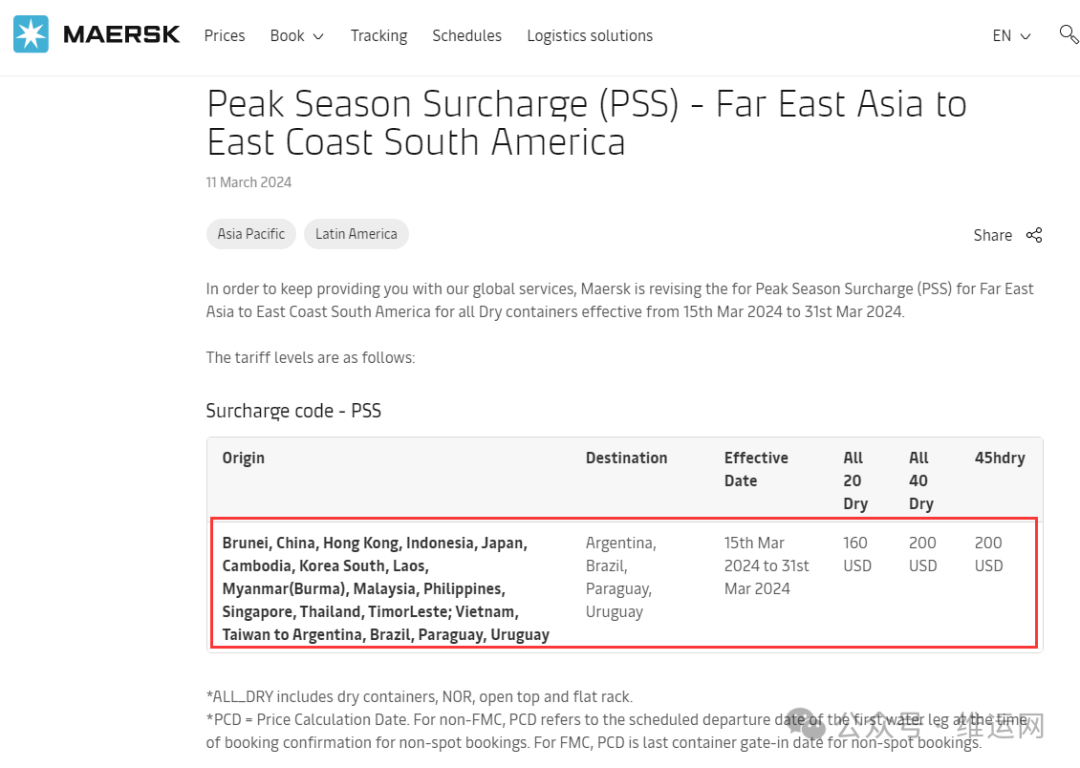Open the search magnifier icon
The width and height of the screenshot is (1080, 768).
coord(1068,34)
